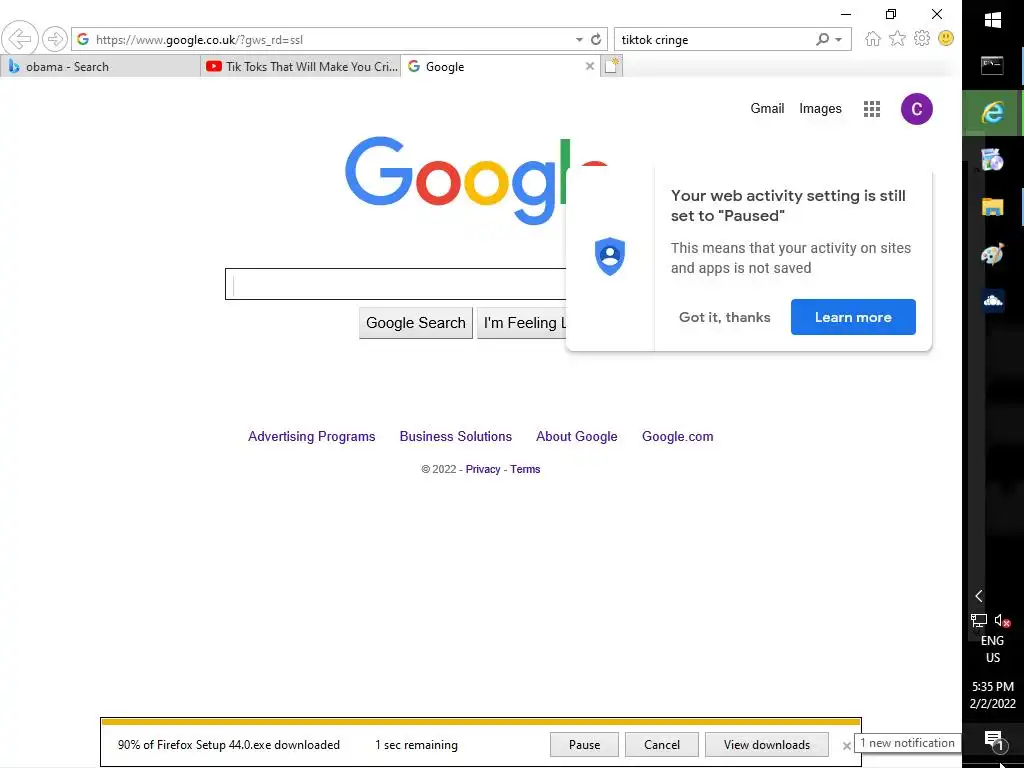This screenshot has height=768, width=1024.
Task: Click the network status tray icon
Action: (978, 620)
